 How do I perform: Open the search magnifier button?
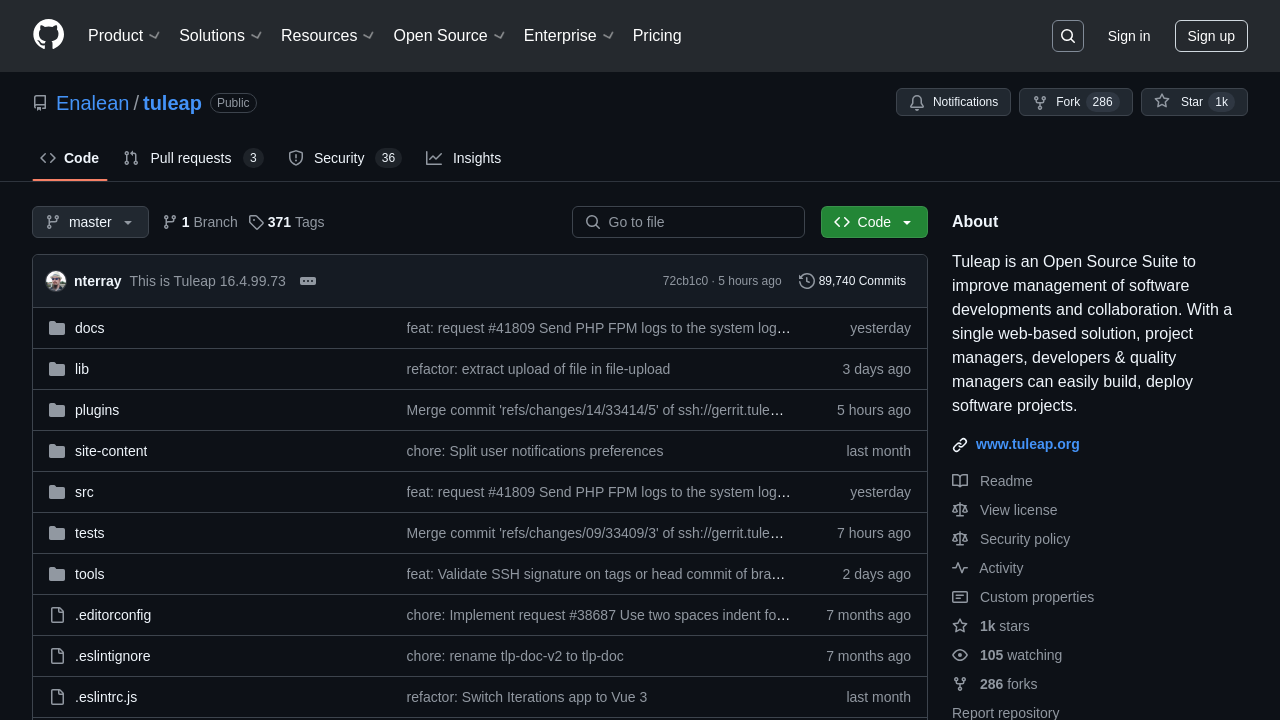[1068, 36]
